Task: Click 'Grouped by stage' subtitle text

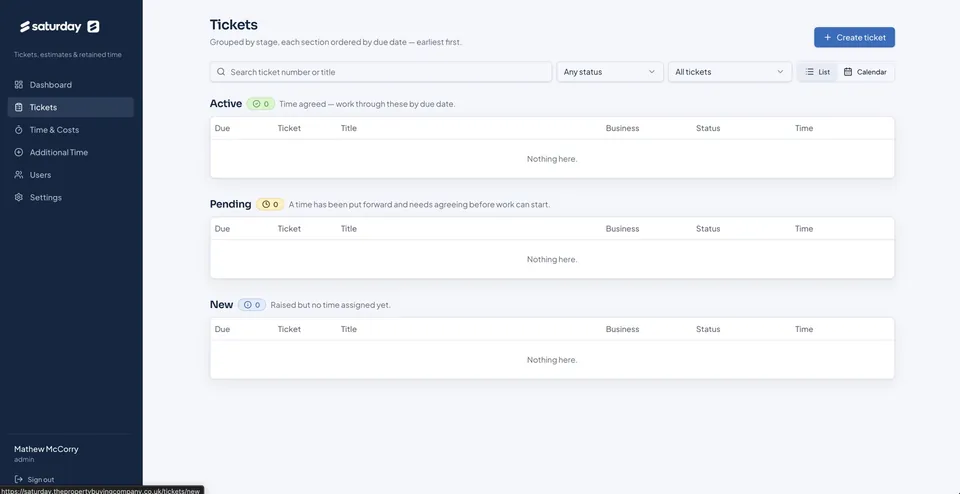Action: click(x=336, y=42)
